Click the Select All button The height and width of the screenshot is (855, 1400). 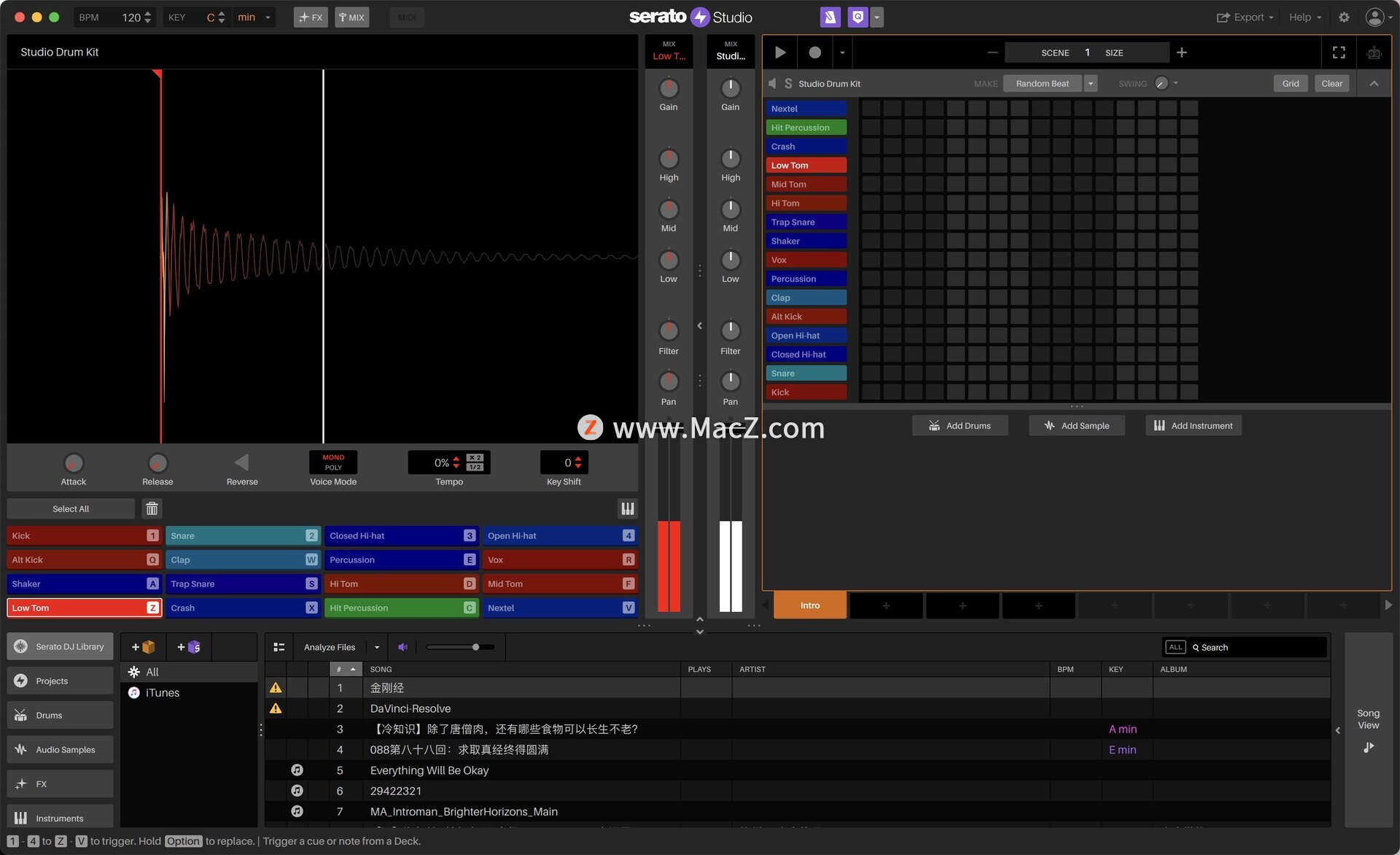(x=71, y=508)
